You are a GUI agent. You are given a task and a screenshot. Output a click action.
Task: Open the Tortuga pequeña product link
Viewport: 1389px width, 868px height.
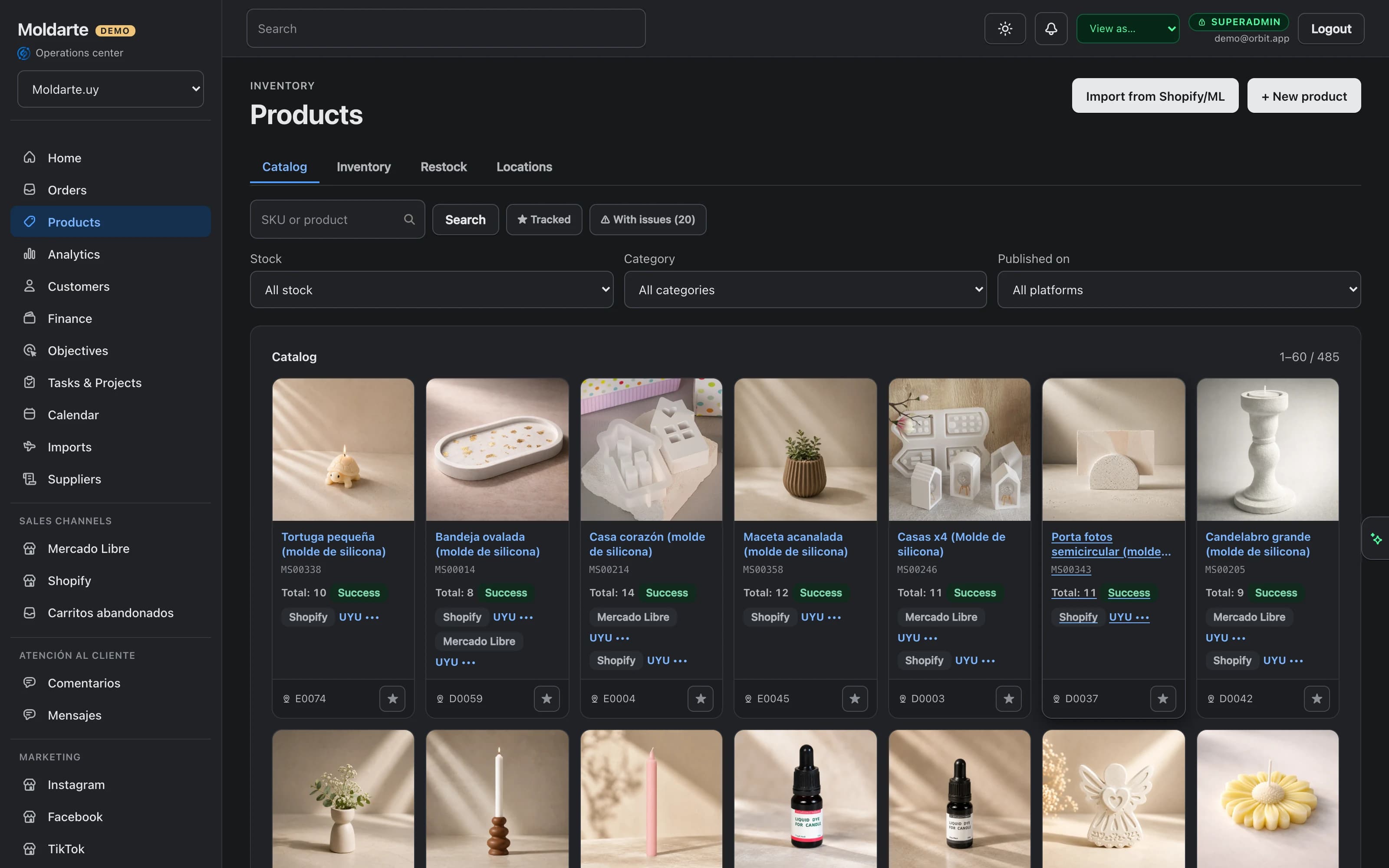(333, 544)
